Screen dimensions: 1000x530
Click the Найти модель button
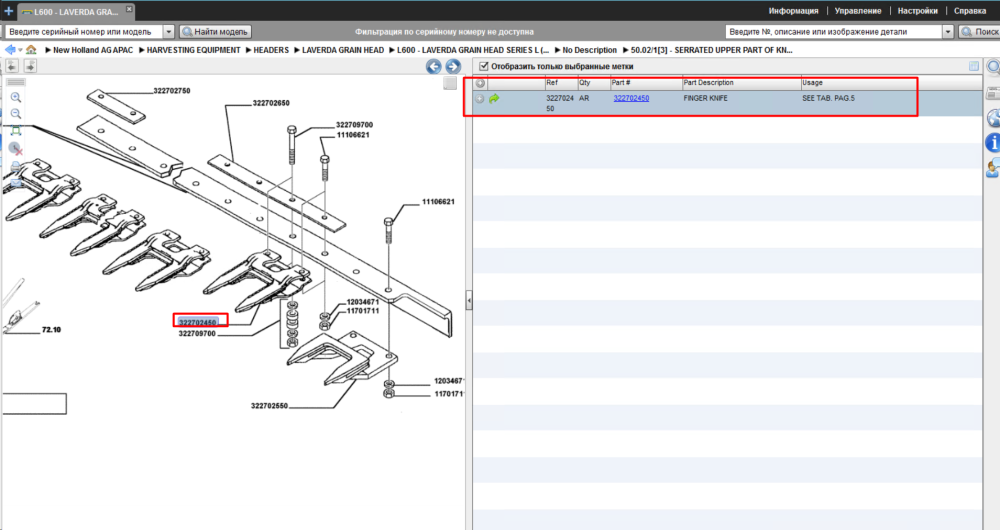(x=216, y=31)
